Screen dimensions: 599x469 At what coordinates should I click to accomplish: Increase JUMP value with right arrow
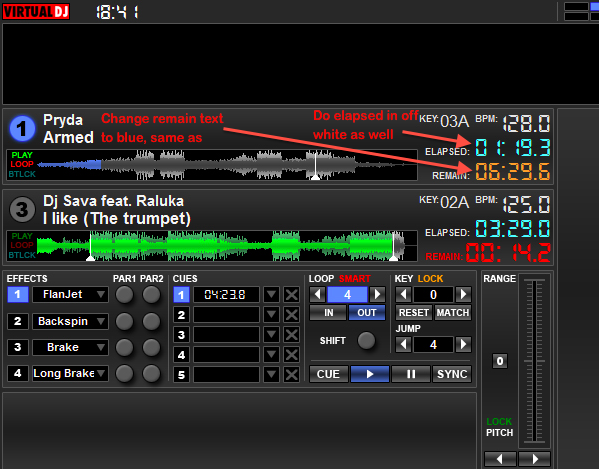click(463, 344)
